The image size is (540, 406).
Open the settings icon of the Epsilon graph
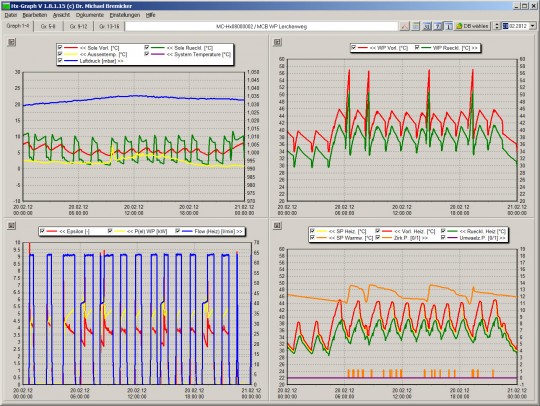[x=11, y=226]
